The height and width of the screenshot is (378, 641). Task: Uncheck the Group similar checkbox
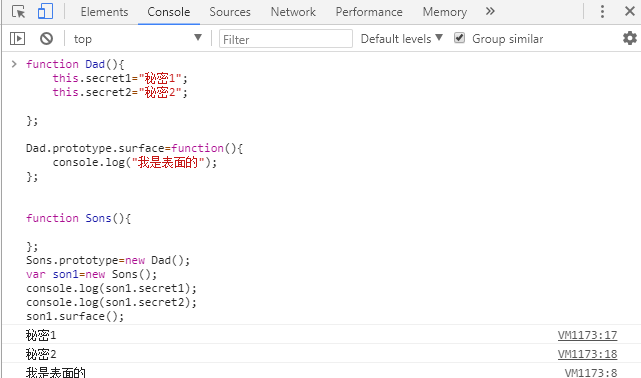[x=459, y=38]
